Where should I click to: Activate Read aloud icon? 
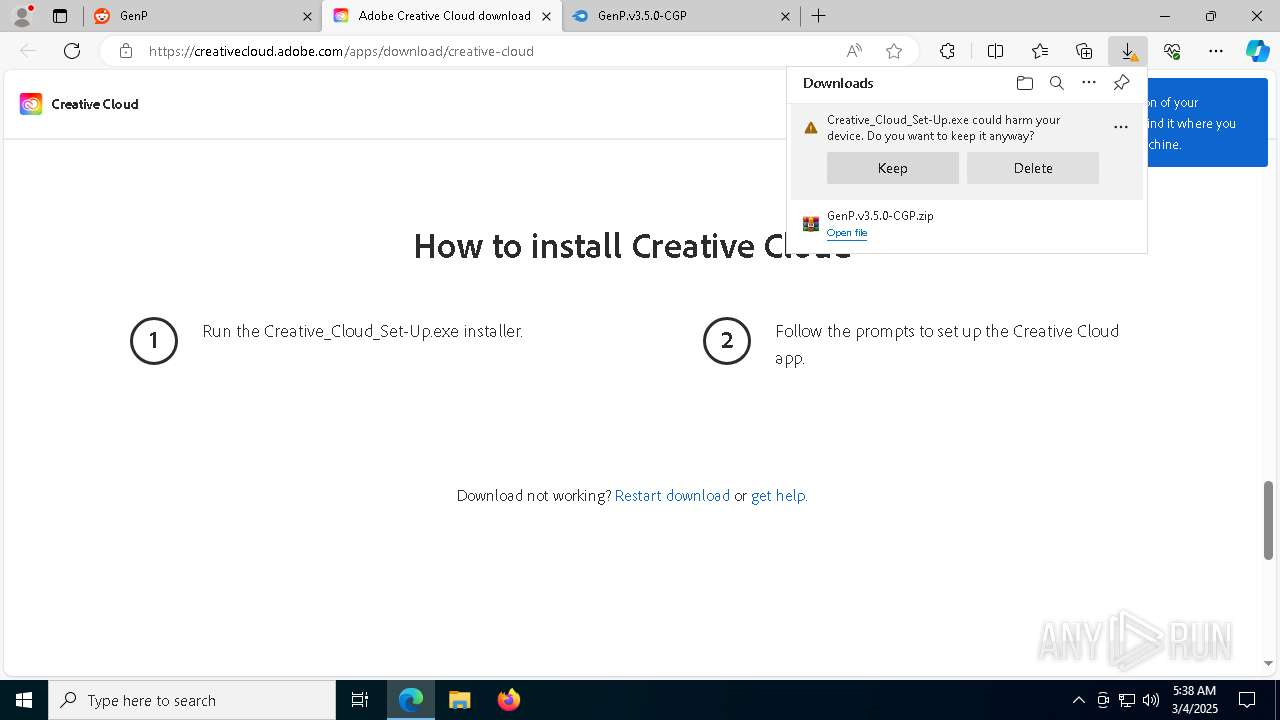pos(854,51)
